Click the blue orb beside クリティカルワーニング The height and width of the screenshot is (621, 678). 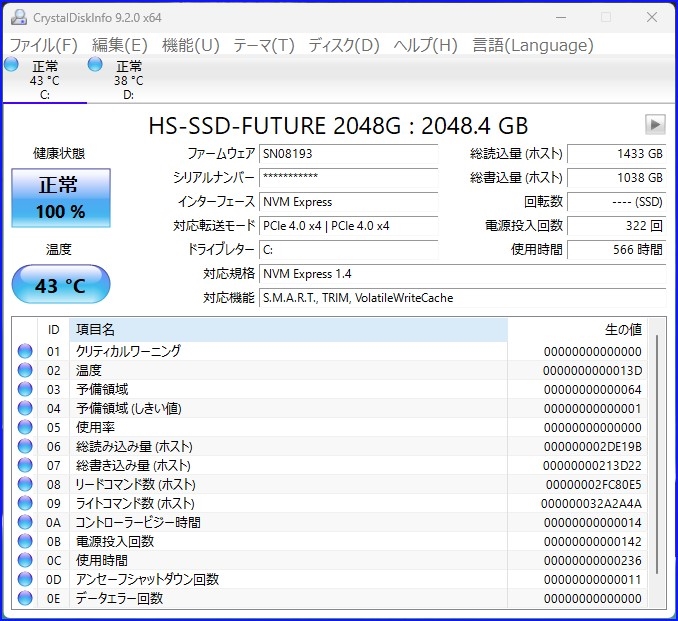pos(25,351)
